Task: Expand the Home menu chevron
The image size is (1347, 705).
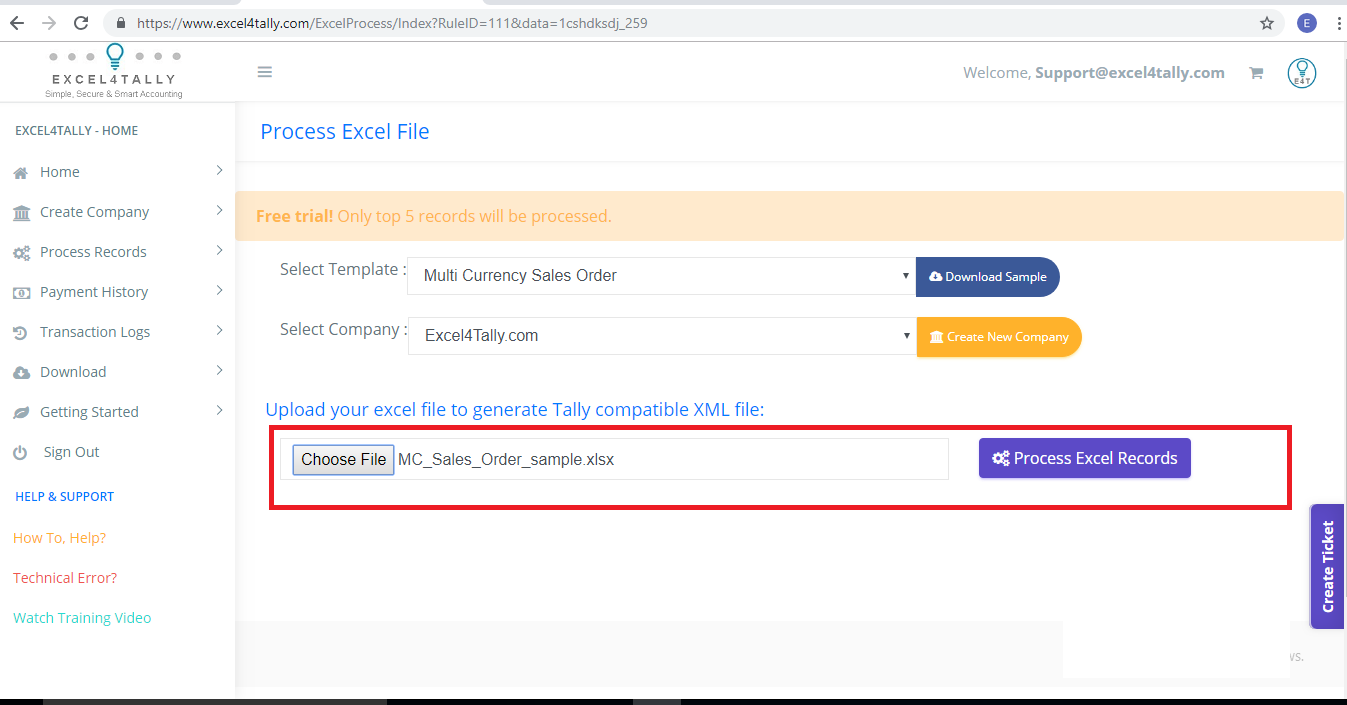Action: coord(219,171)
